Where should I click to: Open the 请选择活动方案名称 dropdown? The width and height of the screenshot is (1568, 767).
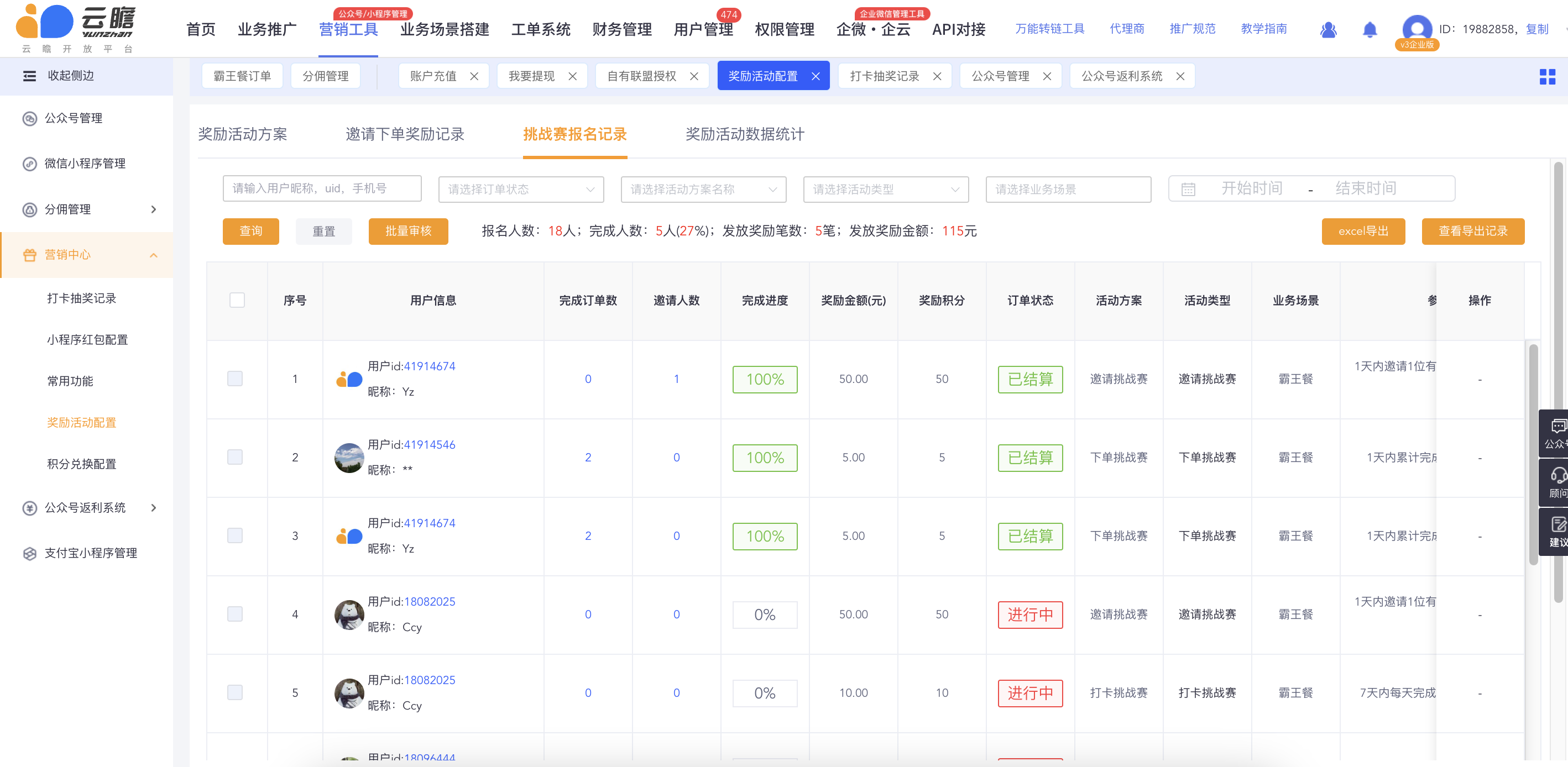(704, 189)
